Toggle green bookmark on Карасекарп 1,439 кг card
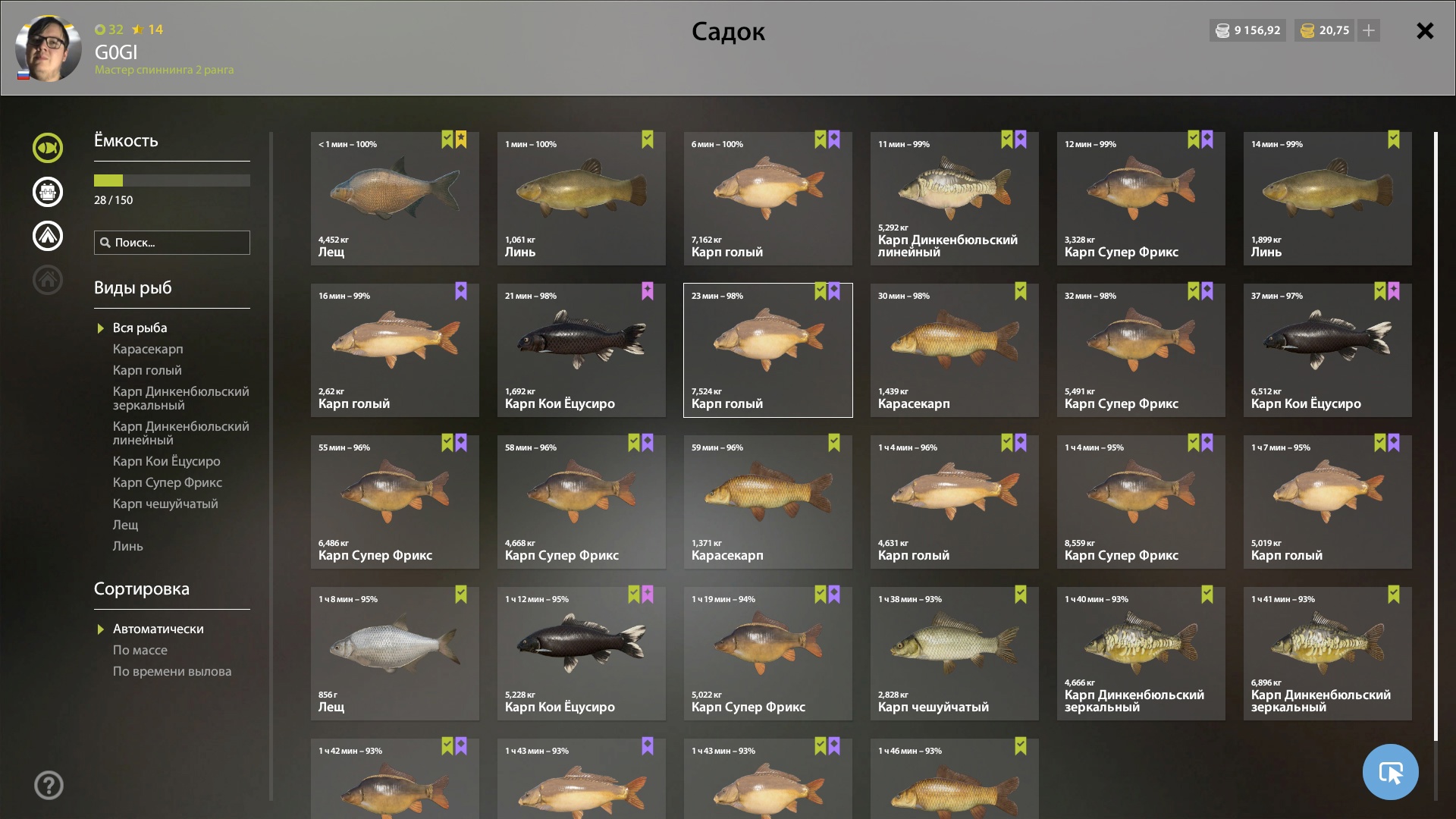Screen dimensions: 1456x819 click(1021, 291)
